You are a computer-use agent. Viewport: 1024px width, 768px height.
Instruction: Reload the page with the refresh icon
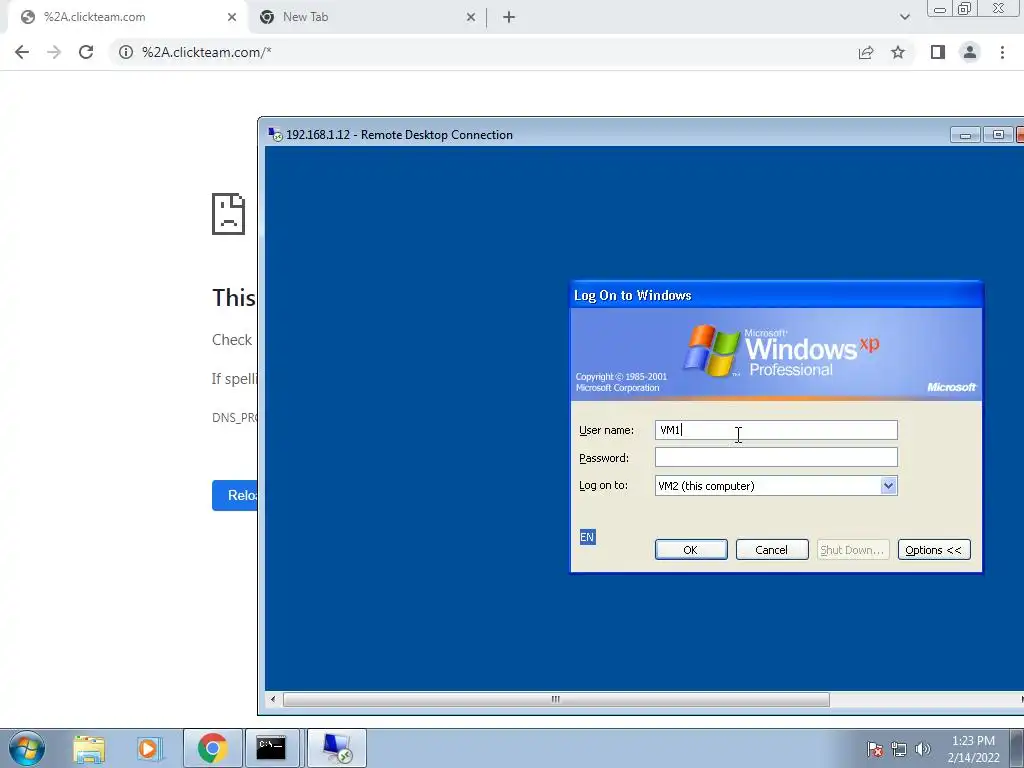pyautogui.click(x=86, y=52)
